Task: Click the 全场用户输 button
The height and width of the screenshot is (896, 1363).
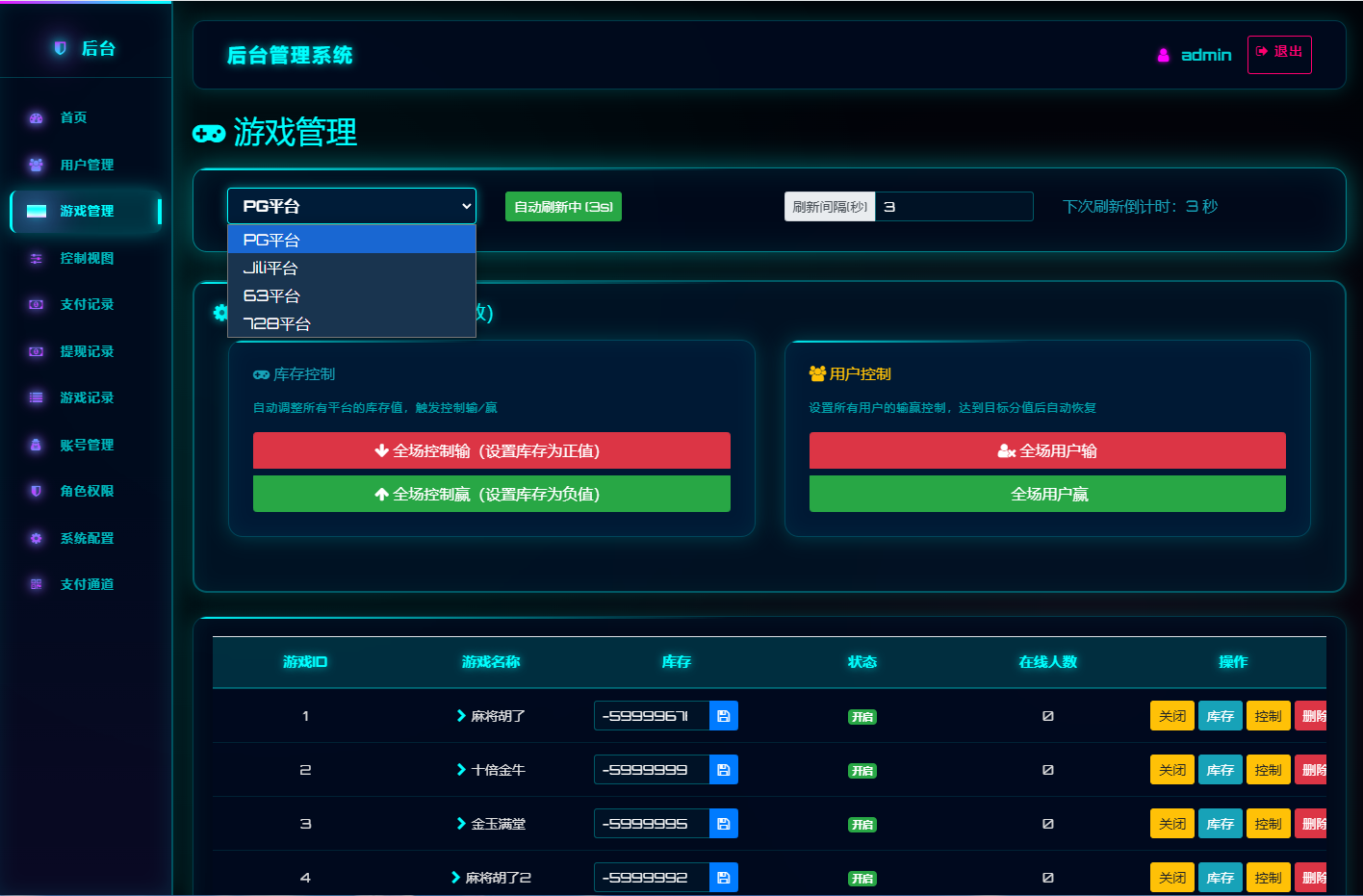Action: [x=1047, y=450]
